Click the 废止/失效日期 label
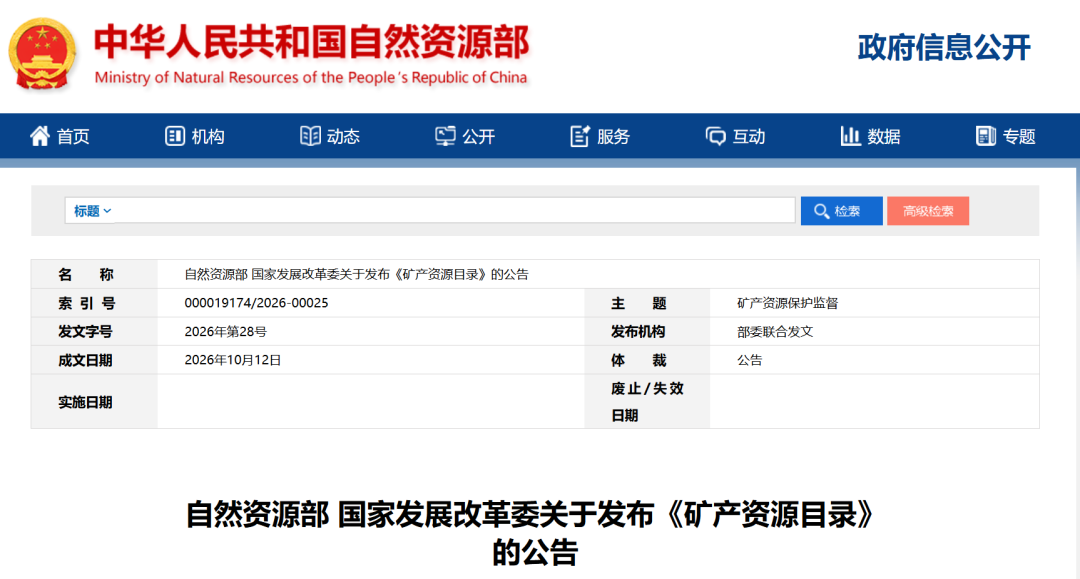 coord(647,402)
